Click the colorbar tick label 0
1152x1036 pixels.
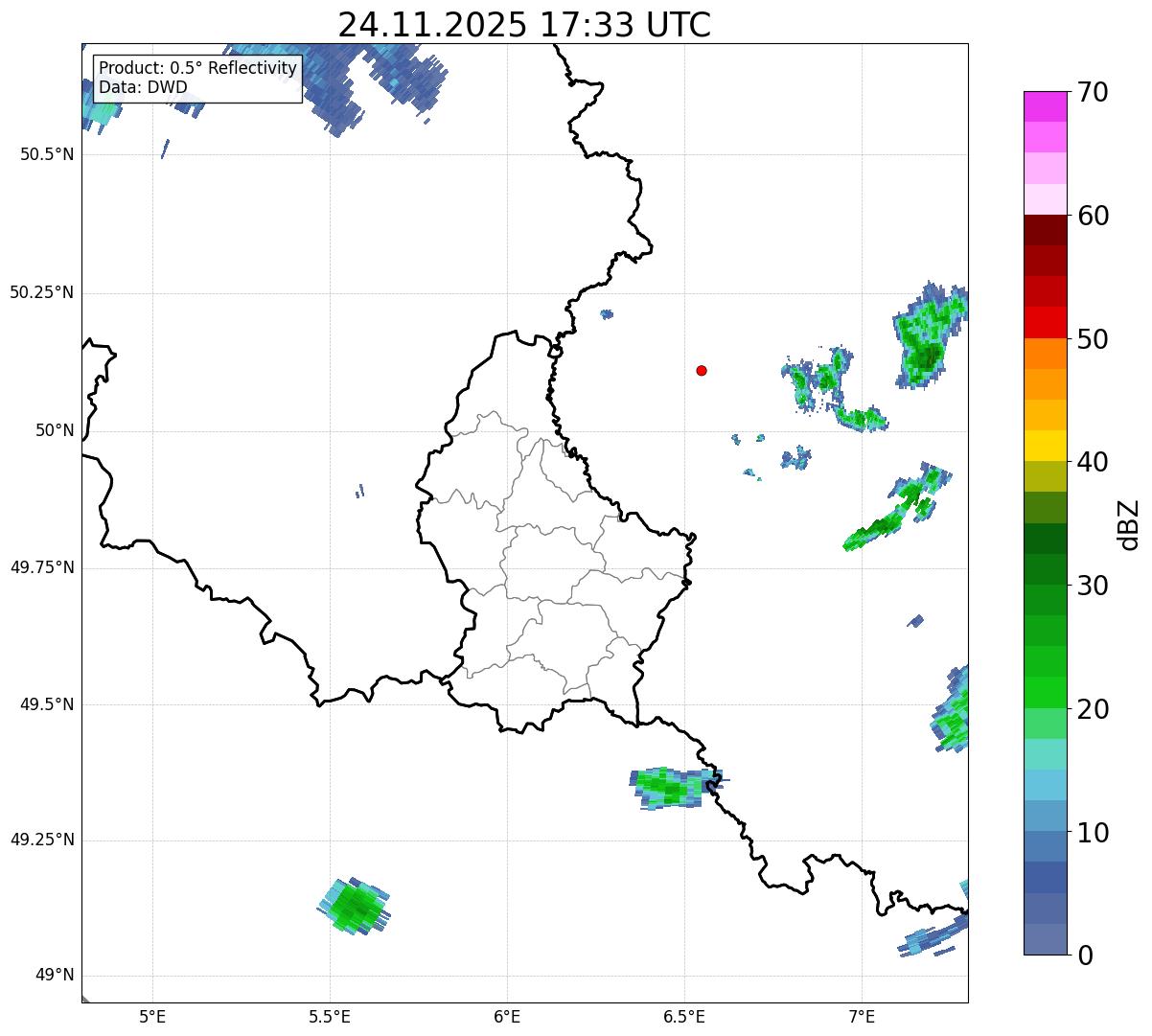(x=1086, y=955)
